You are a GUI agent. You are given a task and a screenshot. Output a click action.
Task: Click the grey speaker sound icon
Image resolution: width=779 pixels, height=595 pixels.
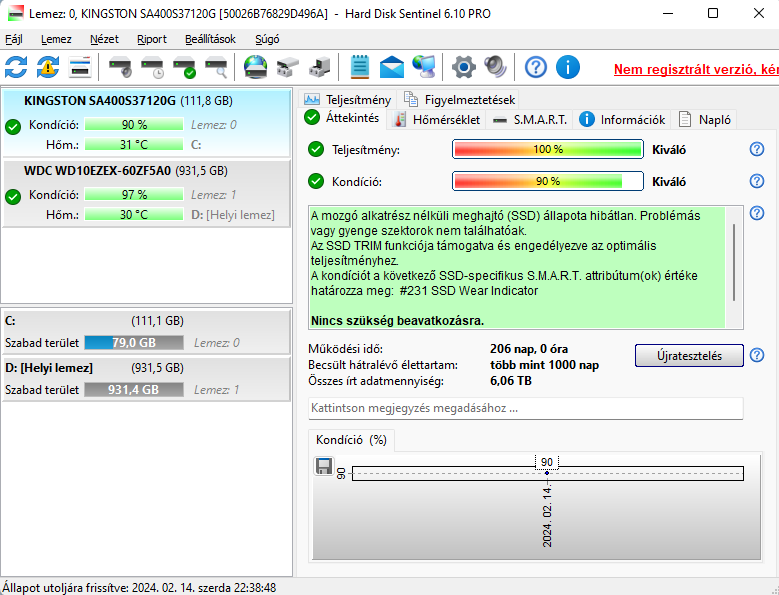coord(495,67)
